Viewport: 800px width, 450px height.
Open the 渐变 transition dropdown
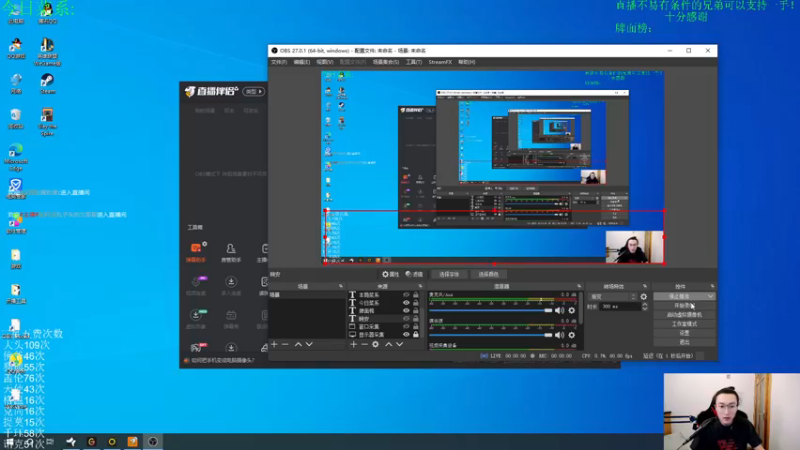tap(612, 296)
